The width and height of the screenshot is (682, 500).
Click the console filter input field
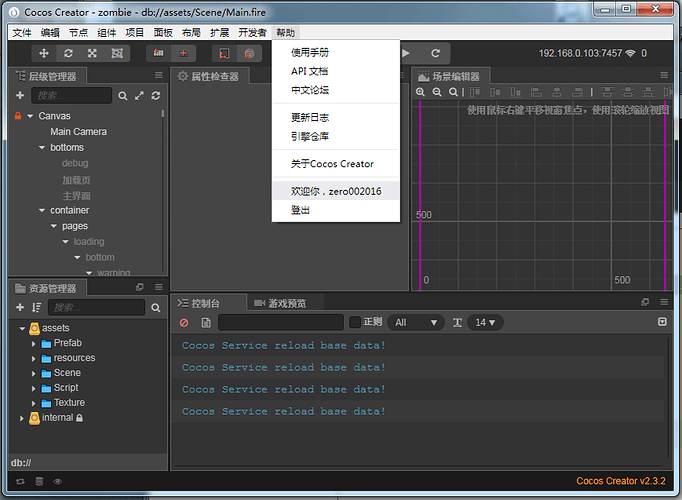coord(281,322)
